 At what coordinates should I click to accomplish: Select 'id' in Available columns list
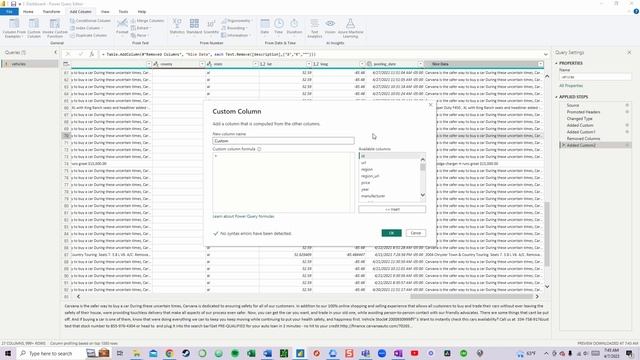(x=389, y=156)
